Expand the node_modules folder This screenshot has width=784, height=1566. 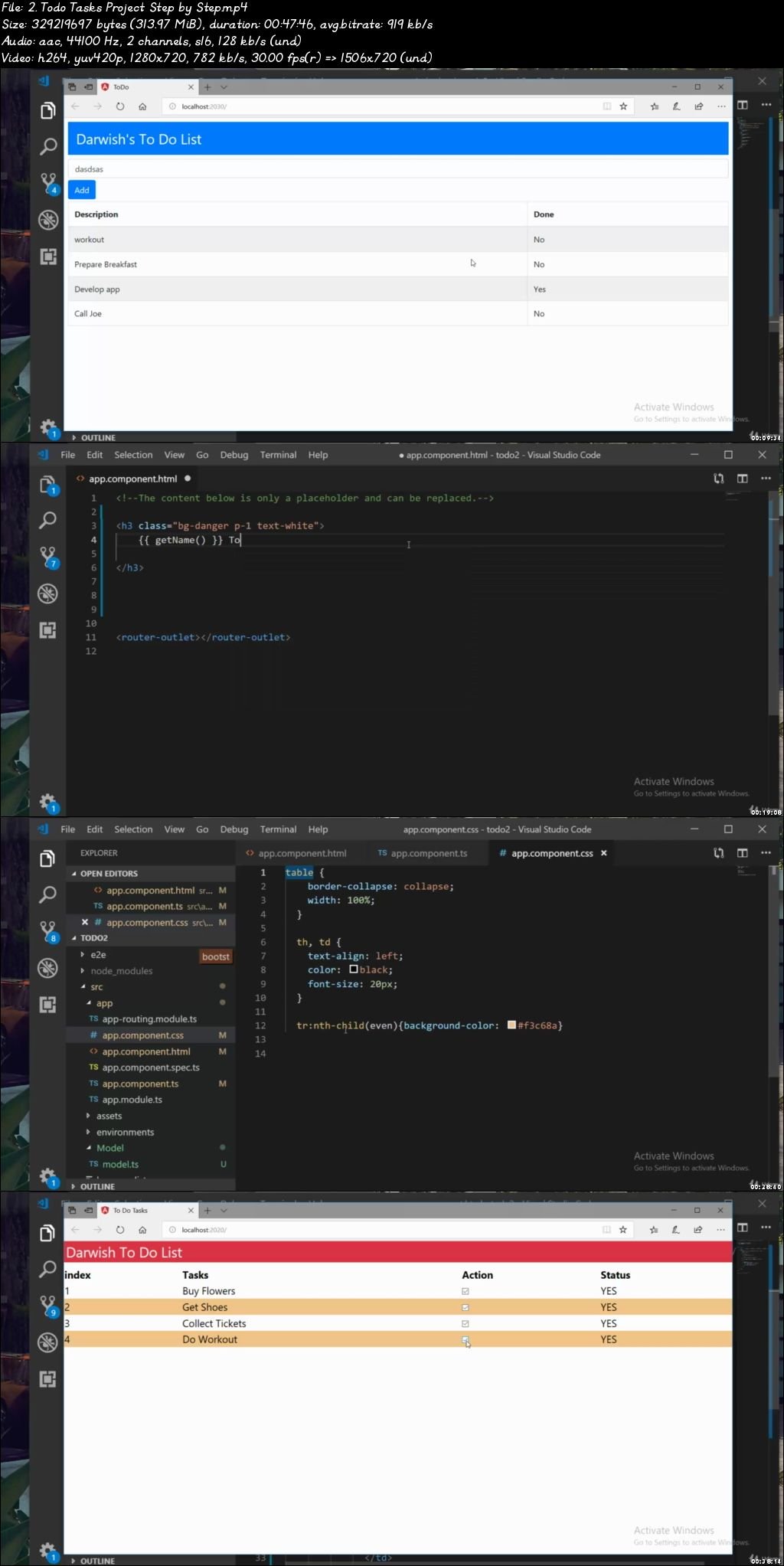point(83,971)
